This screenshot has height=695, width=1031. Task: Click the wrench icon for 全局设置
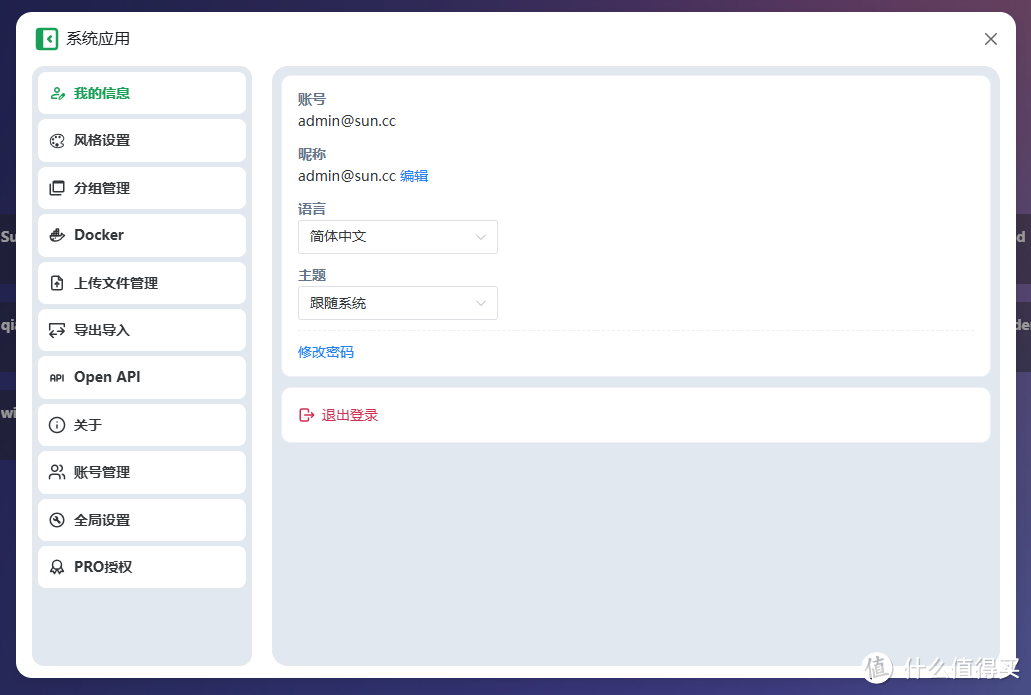(57, 520)
